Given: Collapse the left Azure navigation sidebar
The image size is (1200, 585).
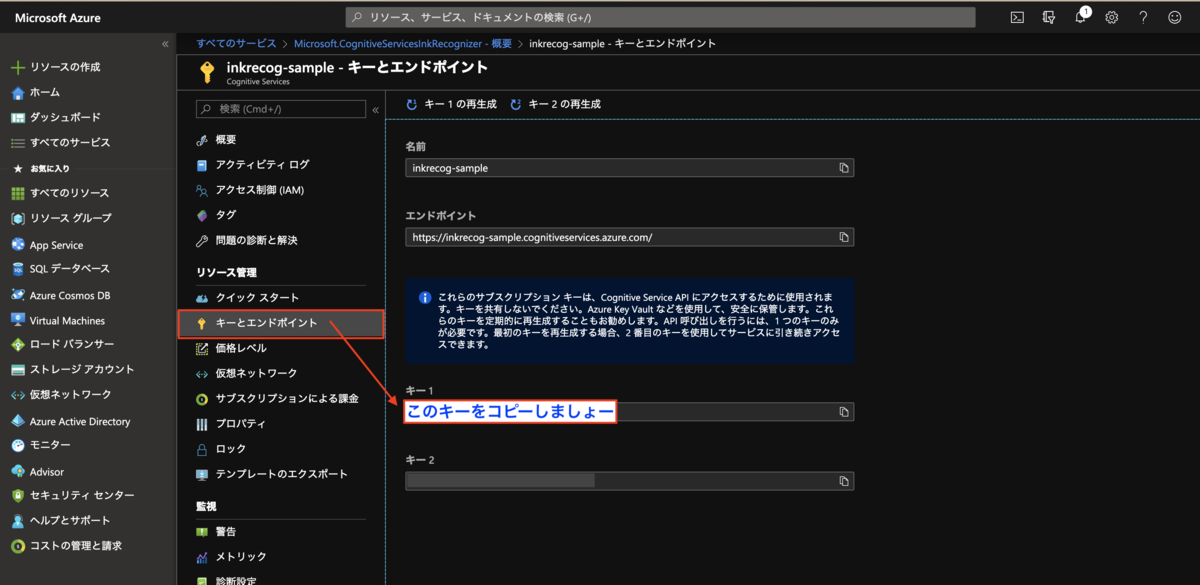Looking at the screenshot, I should [165, 44].
